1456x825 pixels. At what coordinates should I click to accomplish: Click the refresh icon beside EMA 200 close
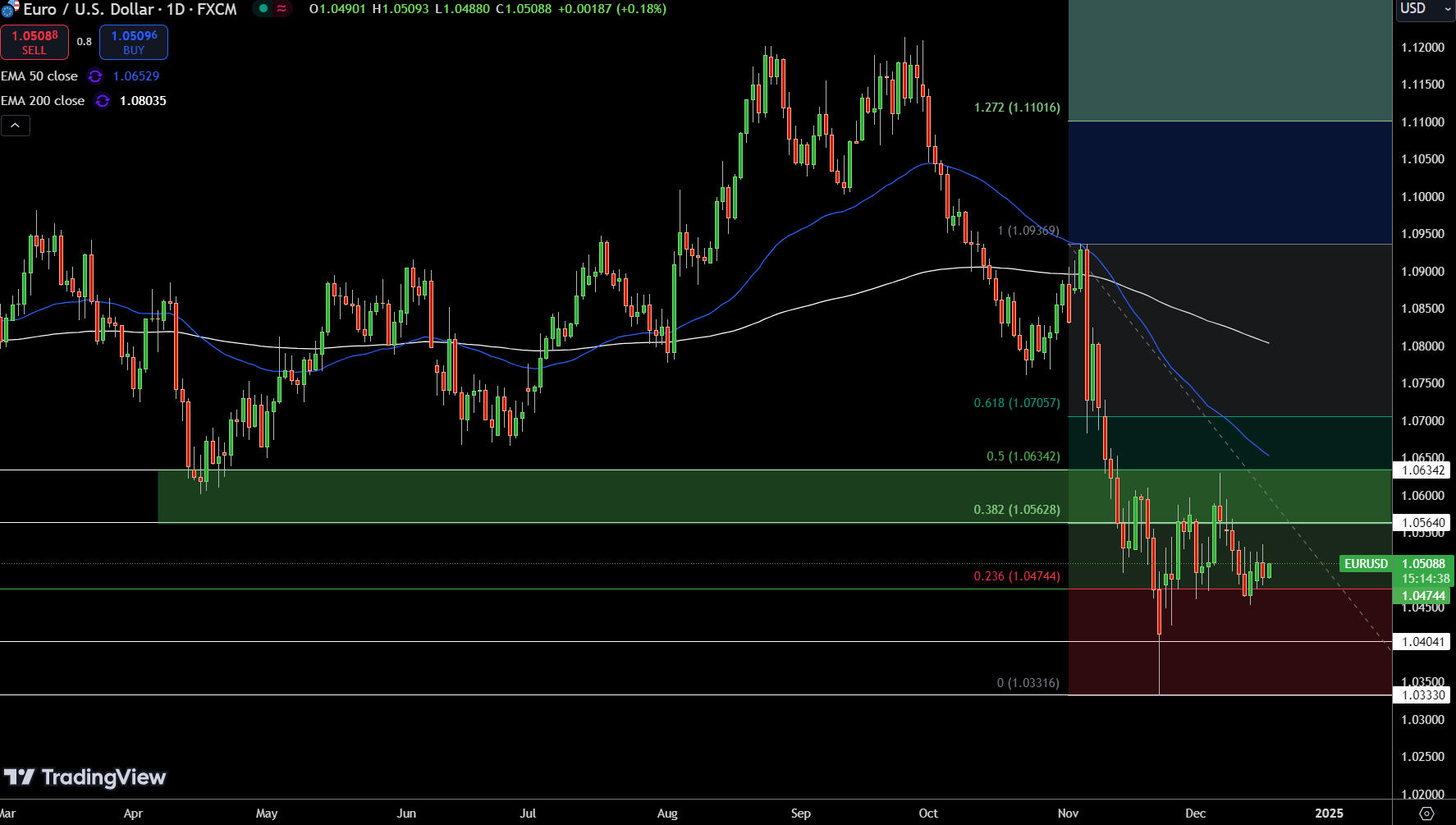point(103,101)
